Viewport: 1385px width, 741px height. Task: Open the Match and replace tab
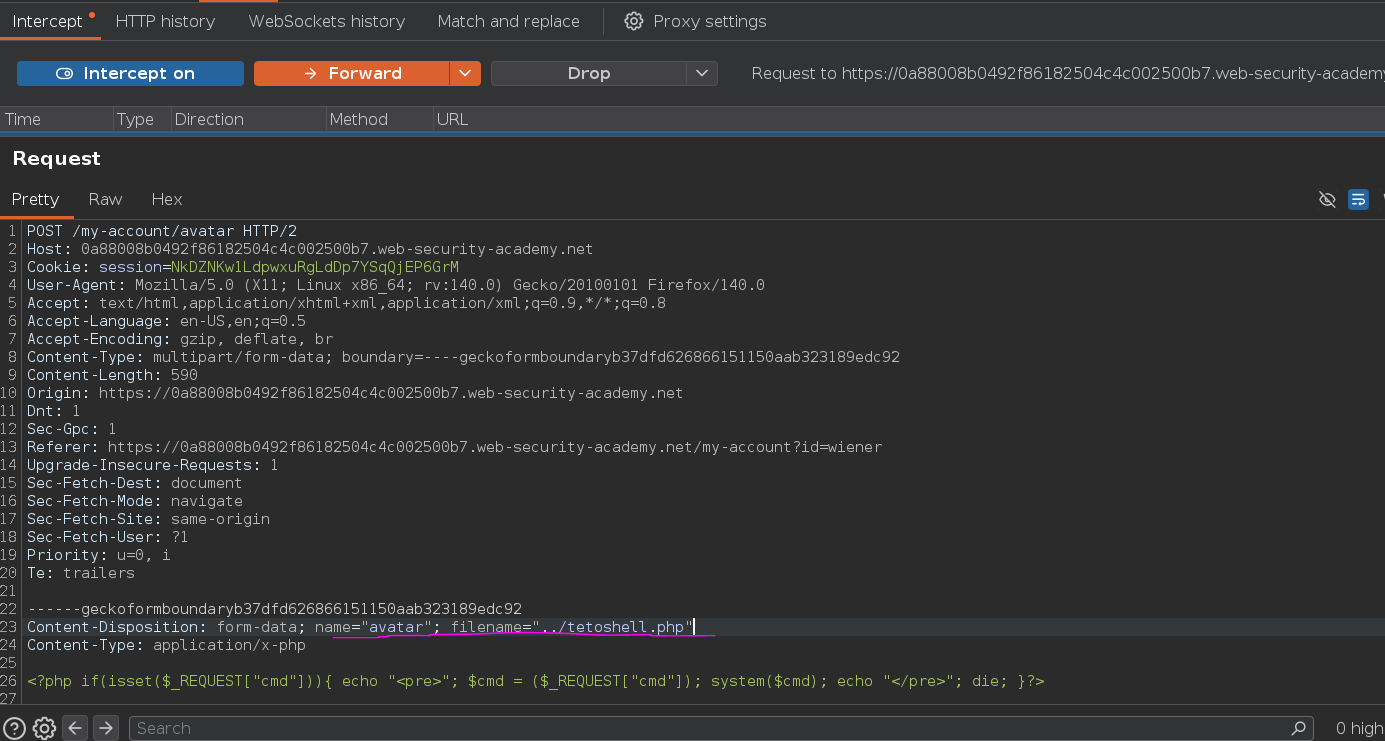508,21
